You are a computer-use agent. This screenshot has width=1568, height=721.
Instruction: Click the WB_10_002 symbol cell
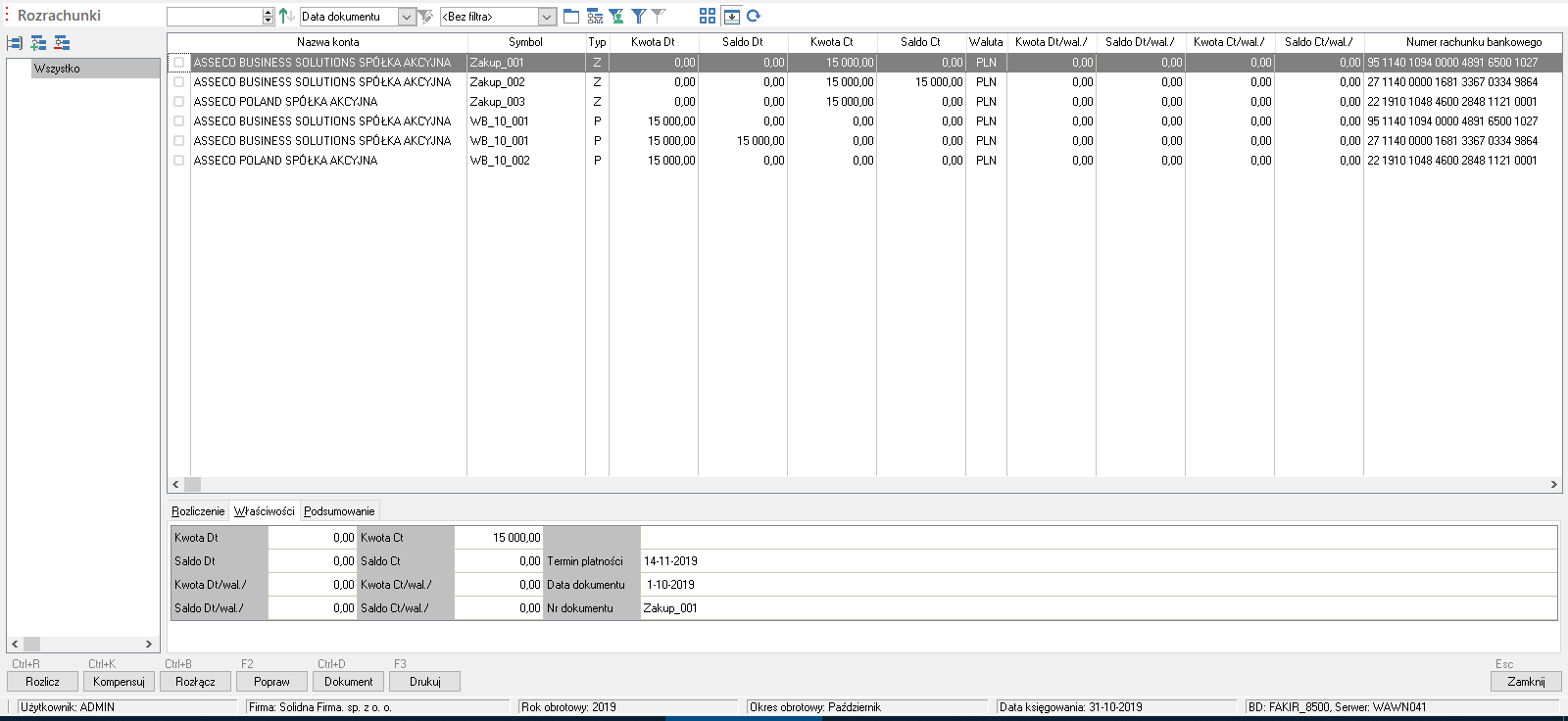pos(525,160)
